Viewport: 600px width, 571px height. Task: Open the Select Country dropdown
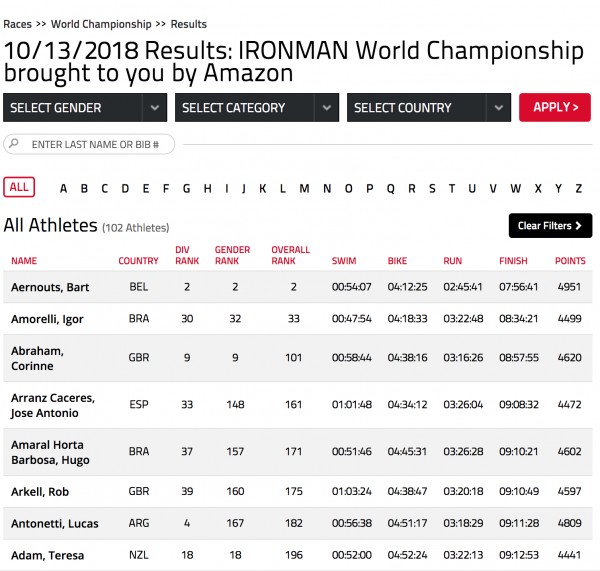pyautogui.click(x=429, y=108)
